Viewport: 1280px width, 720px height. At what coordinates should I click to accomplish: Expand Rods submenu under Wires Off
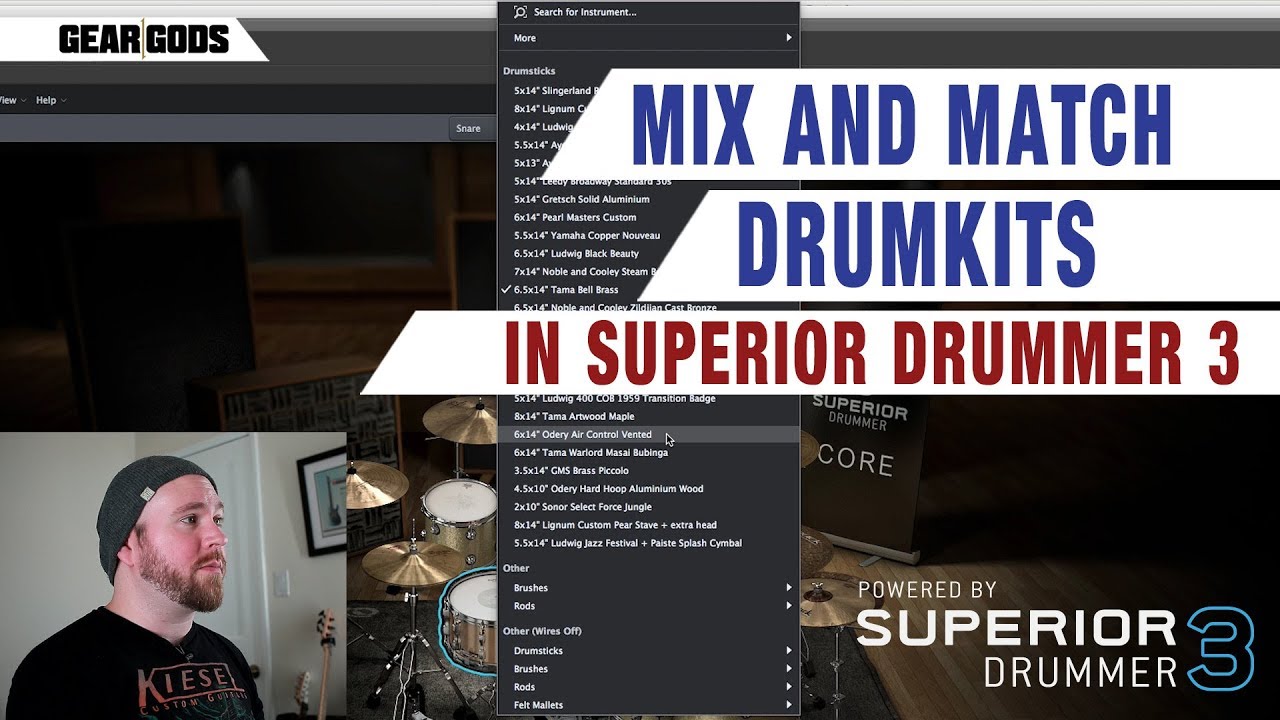click(648, 686)
